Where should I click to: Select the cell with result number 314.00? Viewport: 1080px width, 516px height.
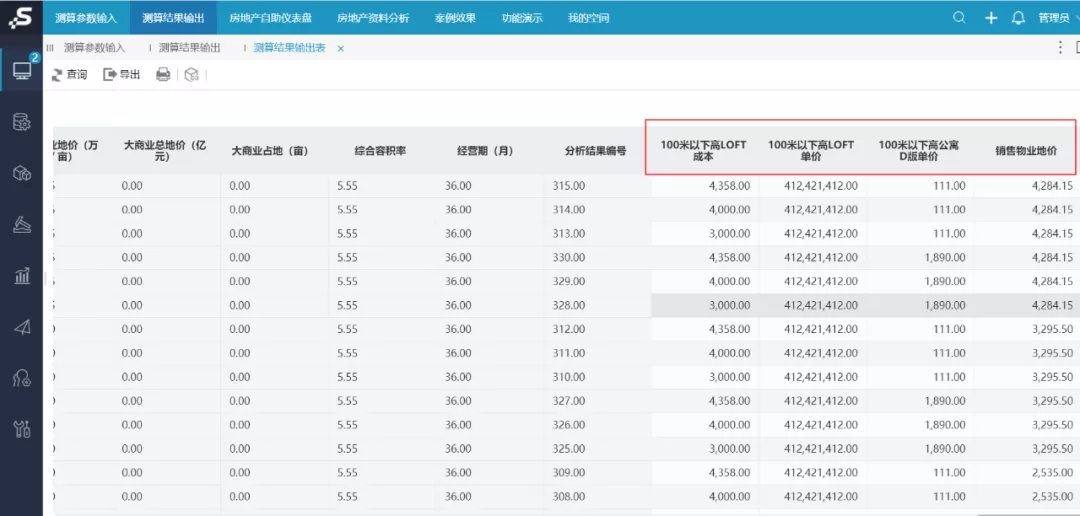[x=597, y=209]
